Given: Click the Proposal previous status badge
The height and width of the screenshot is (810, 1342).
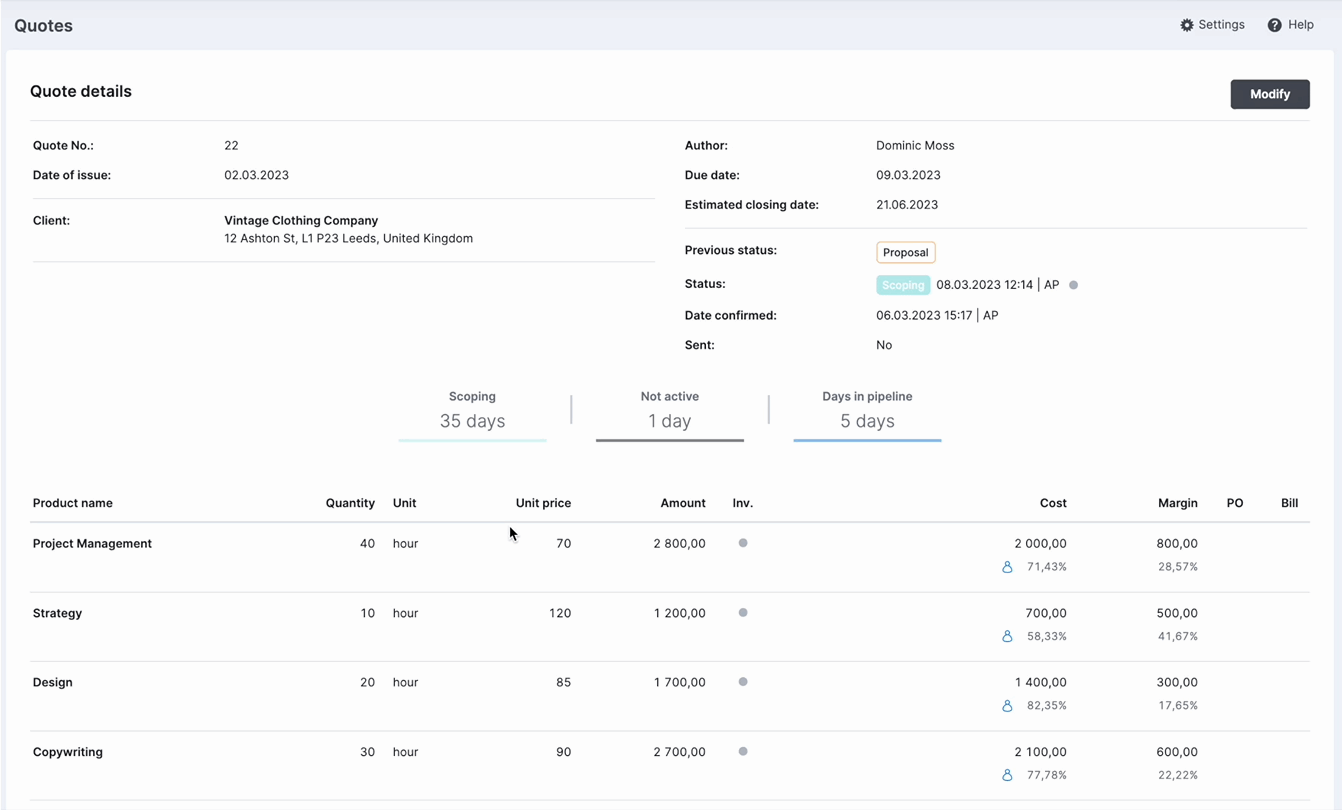Looking at the screenshot, I should pos(906,252).
